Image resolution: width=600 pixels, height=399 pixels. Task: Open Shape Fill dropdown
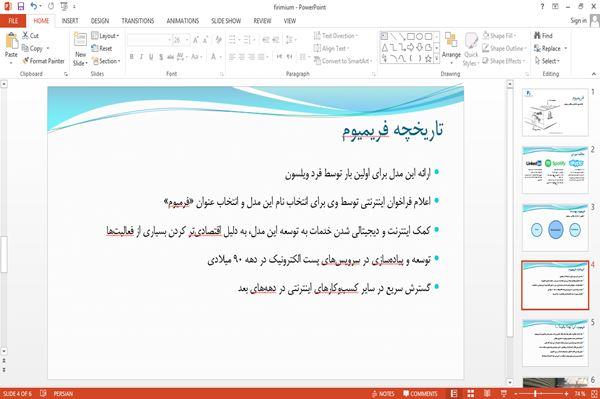point(499,36)
